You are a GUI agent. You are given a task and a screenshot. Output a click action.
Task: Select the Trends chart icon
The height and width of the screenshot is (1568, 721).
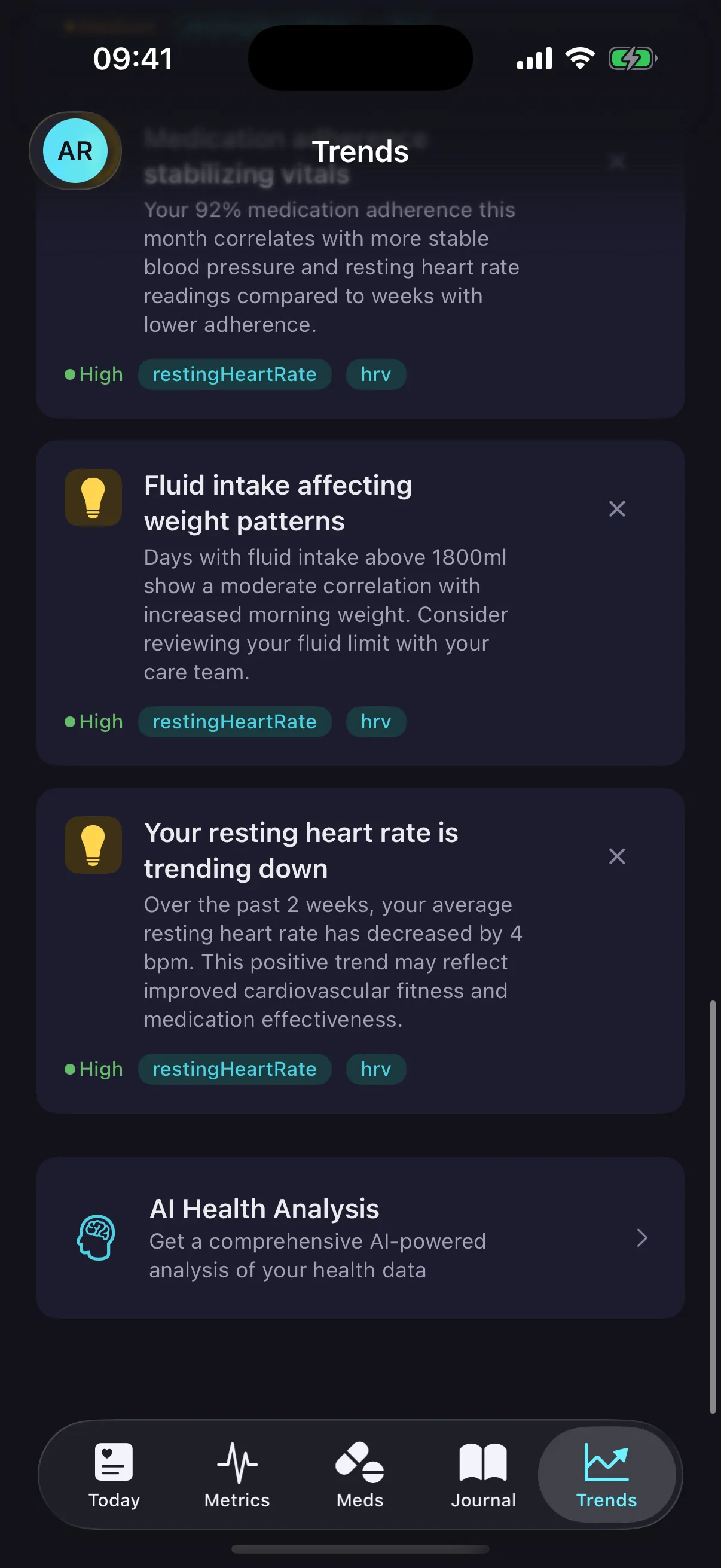[x=606, y=1461]
